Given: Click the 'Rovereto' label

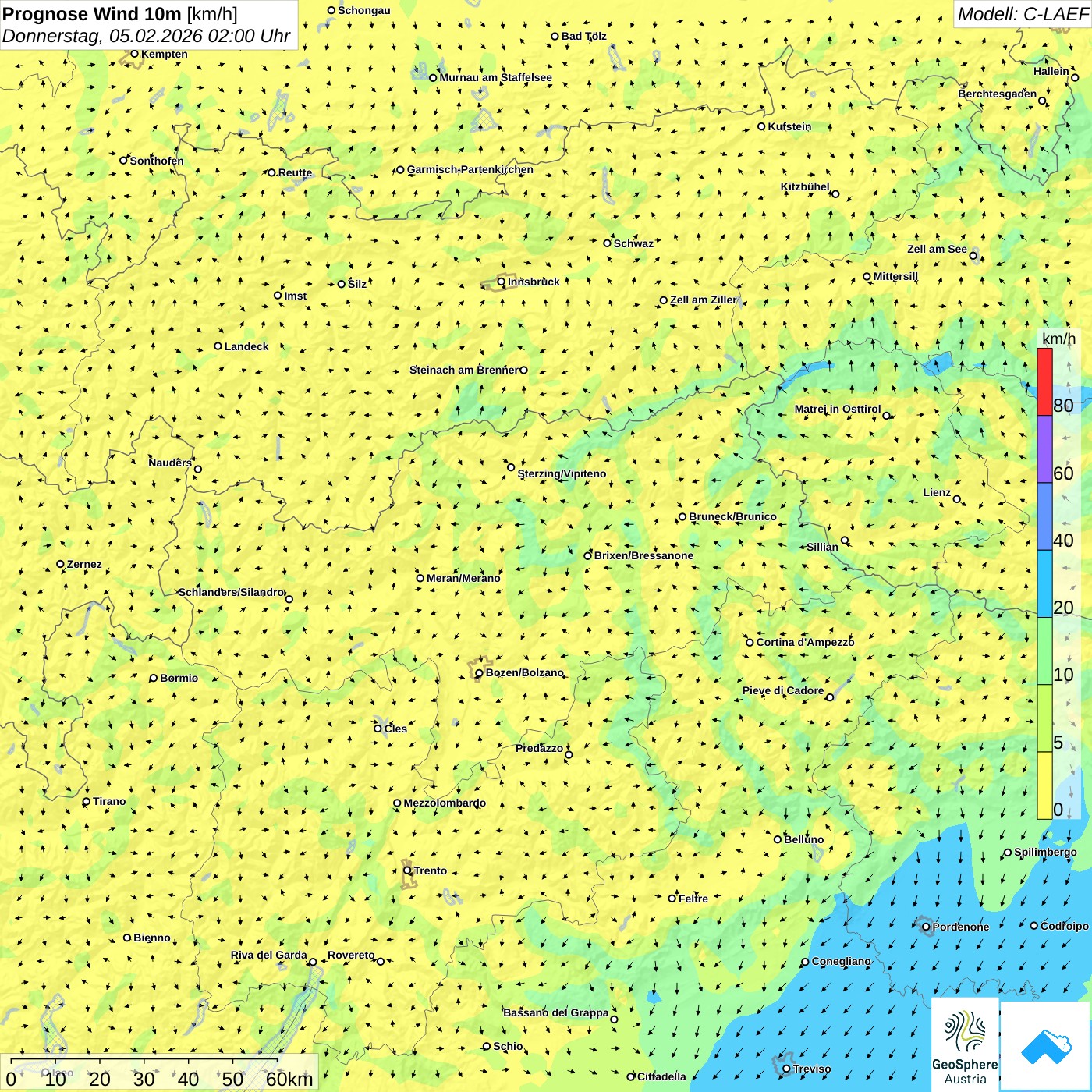Looking at the screenshot, I should (351, 955).
